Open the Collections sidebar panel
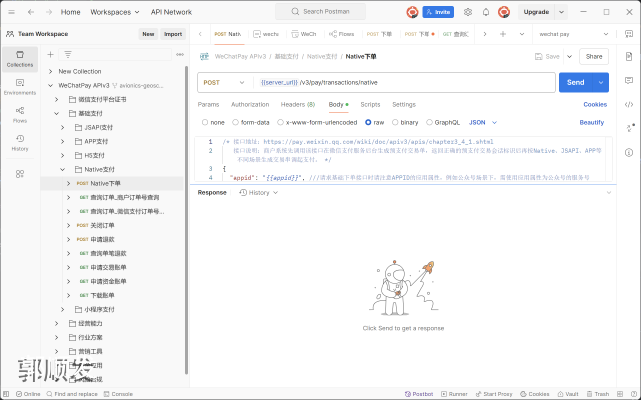Viewport: 641px width, 400px height. pos(20,59)
